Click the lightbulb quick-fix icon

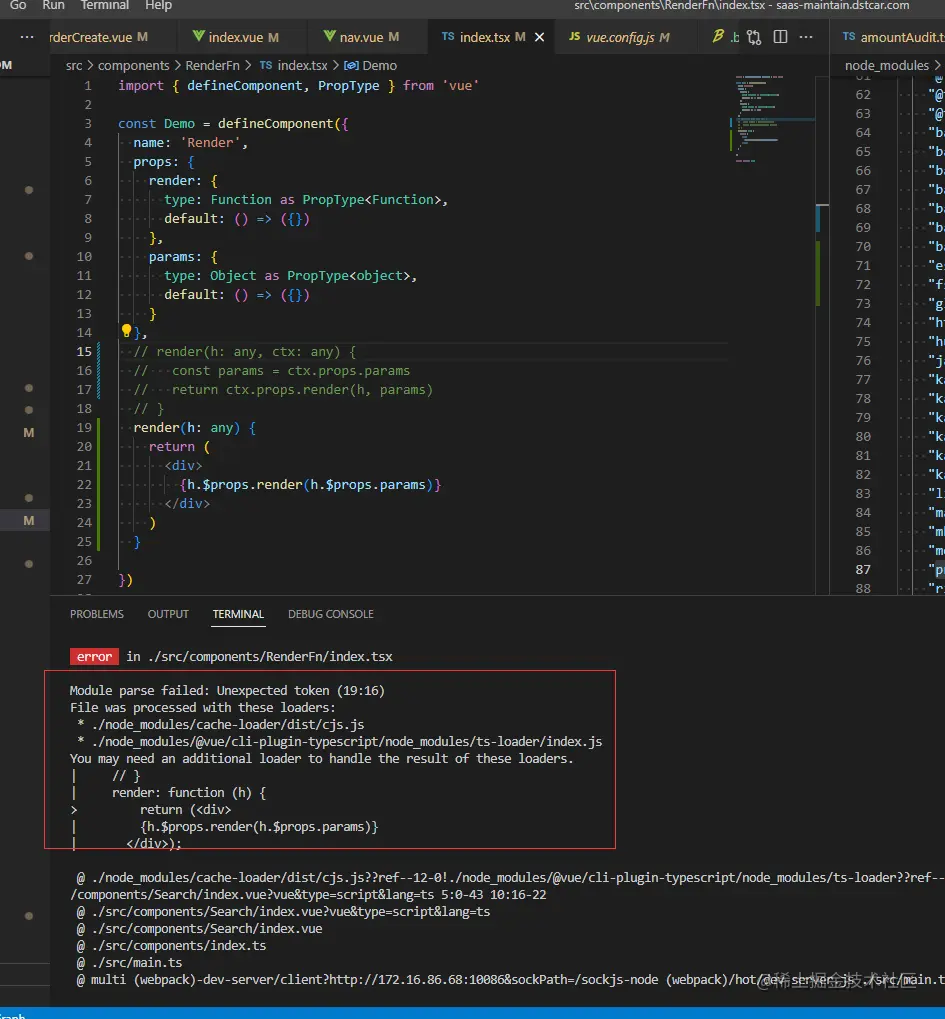point(126,331)
